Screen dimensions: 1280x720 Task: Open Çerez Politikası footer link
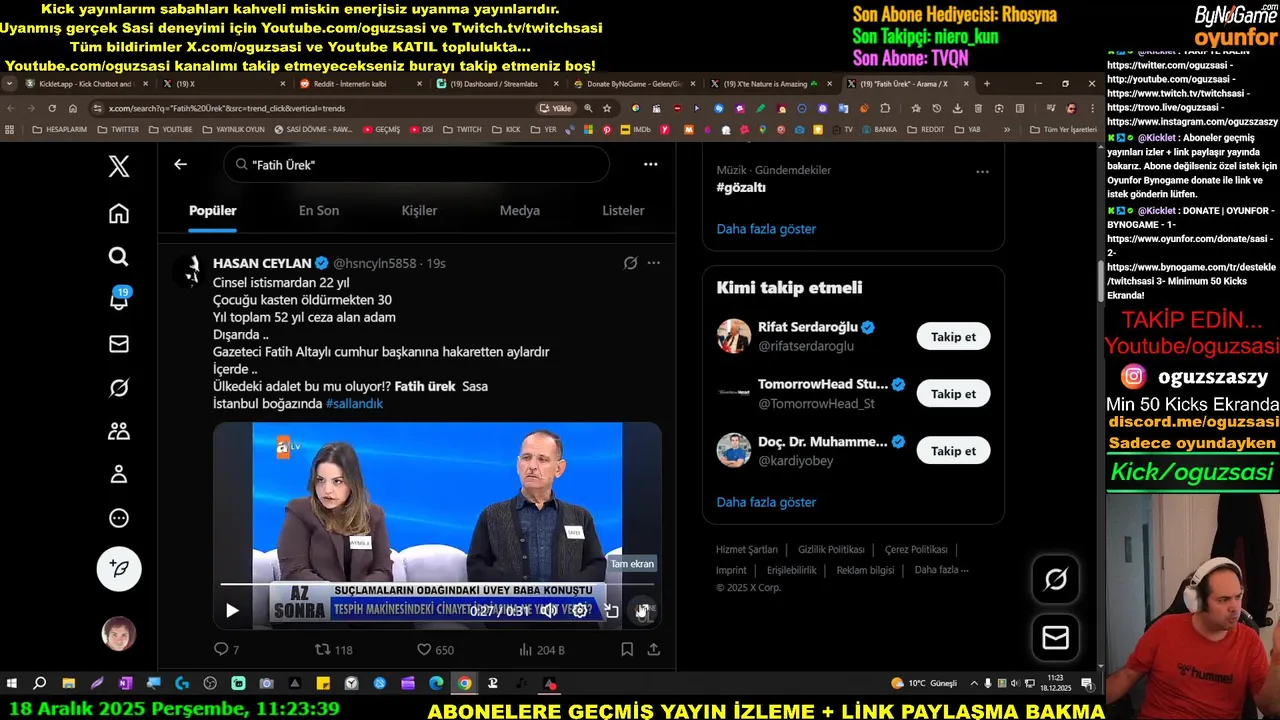pos(916,549)
